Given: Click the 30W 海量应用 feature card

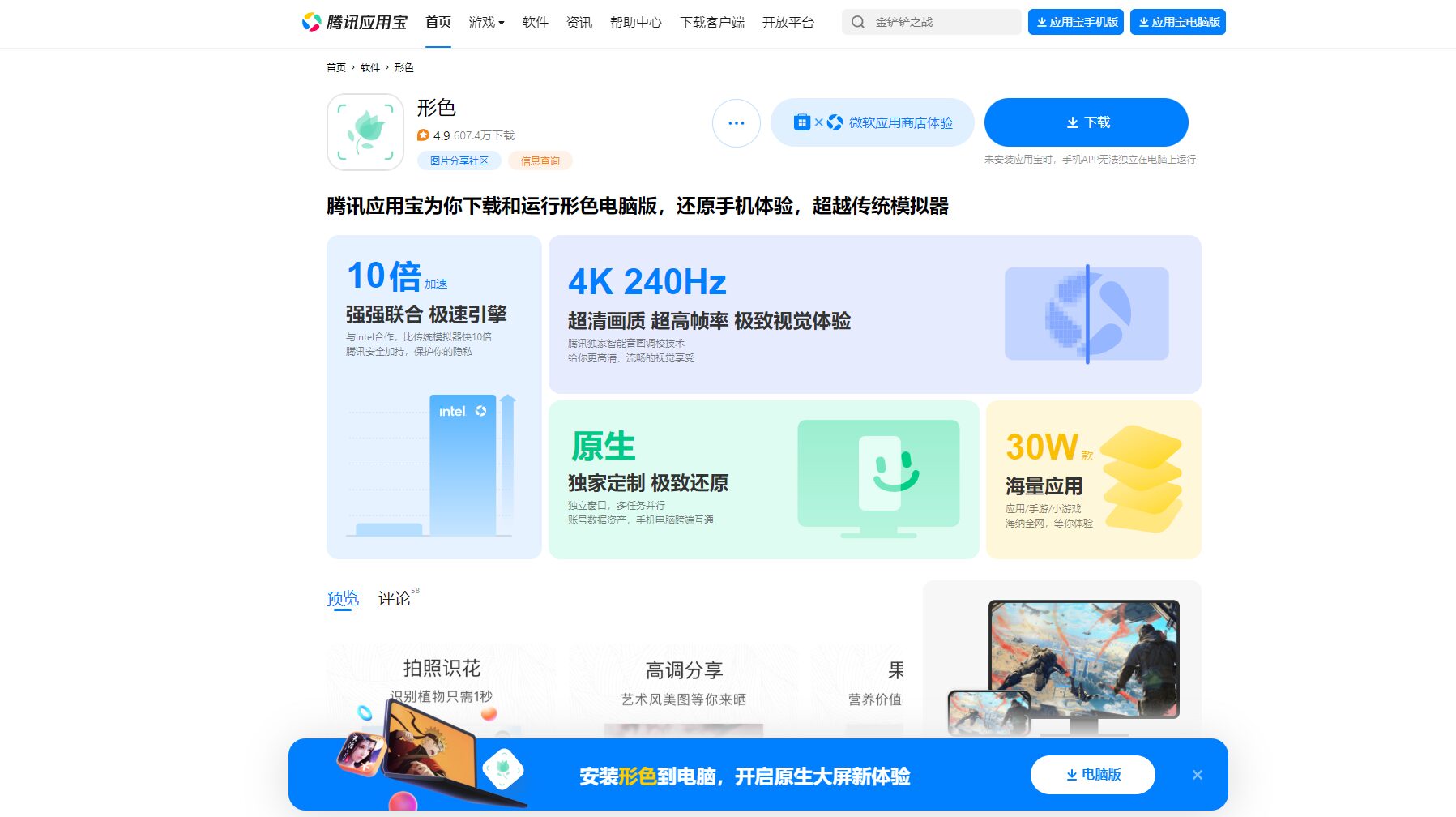Looking at the screenshot, I should point(1094,480).
